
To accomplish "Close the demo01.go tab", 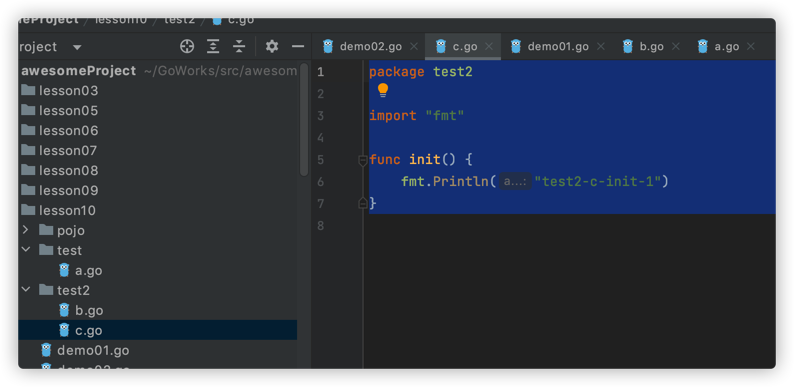I will [x=601, y=47].
